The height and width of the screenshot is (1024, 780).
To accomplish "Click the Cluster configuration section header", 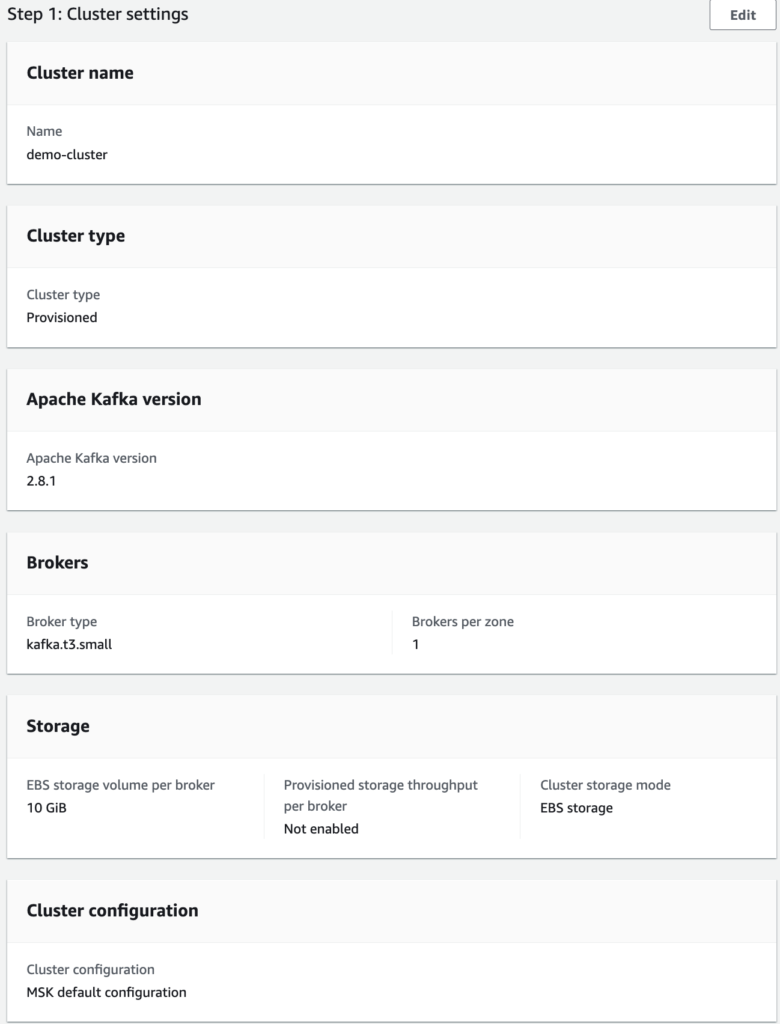I will [x=112, y=910].
